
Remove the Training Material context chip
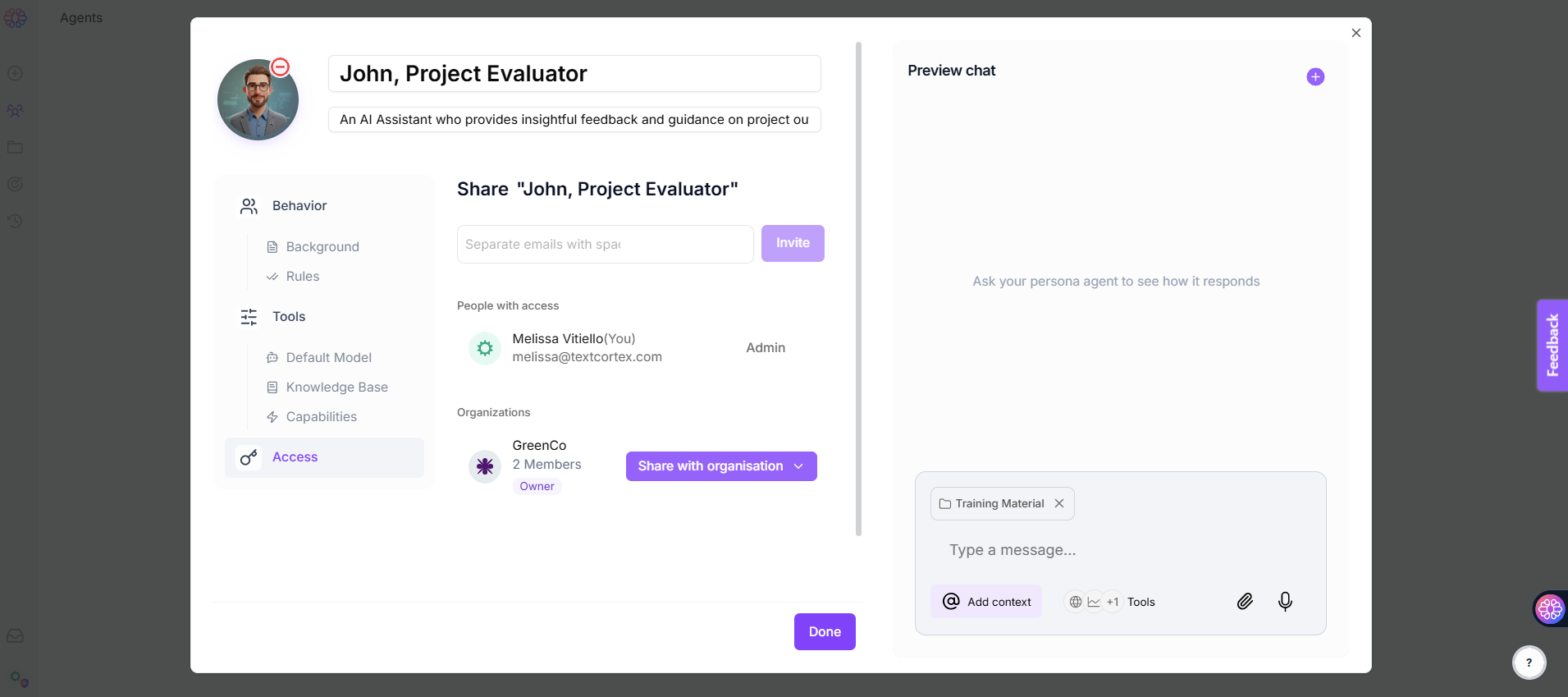[1059, 504]
